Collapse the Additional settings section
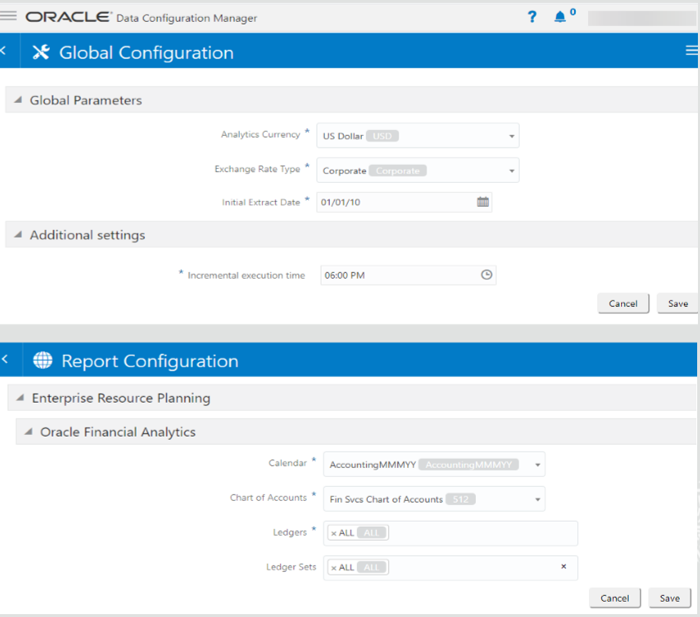This screenshot has width=700, height=617. (x=18, y=234)
